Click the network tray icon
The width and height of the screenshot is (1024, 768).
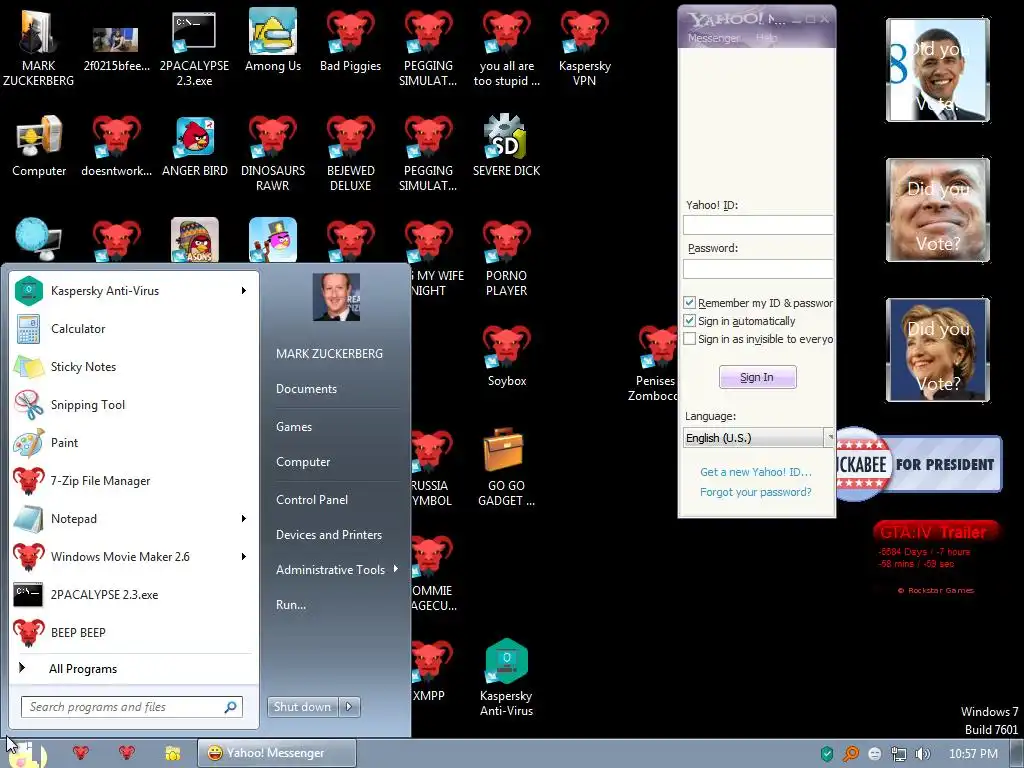pyautogui.click(x=899, y=754)
